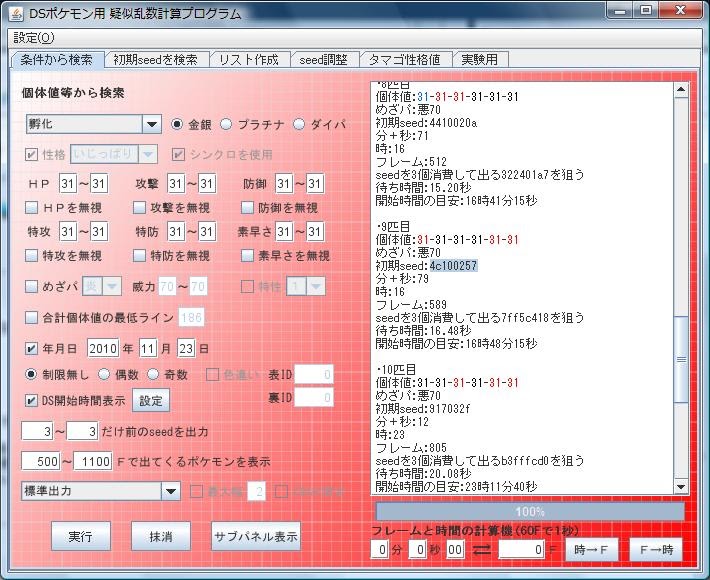Click the text 初期seed:917032f
The width and height of the screenshot is (710, 580).
423,409
